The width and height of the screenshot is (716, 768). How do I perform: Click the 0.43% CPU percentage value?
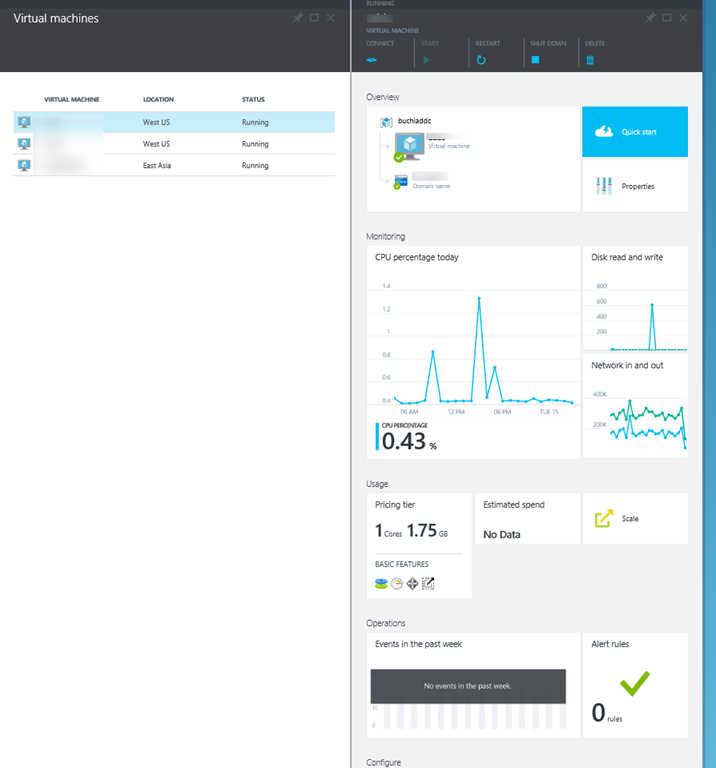click(409, 441)
